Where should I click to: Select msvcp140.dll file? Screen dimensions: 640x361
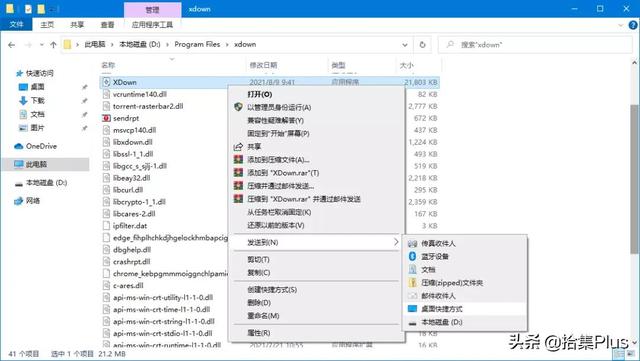click(x=134, y=130)
